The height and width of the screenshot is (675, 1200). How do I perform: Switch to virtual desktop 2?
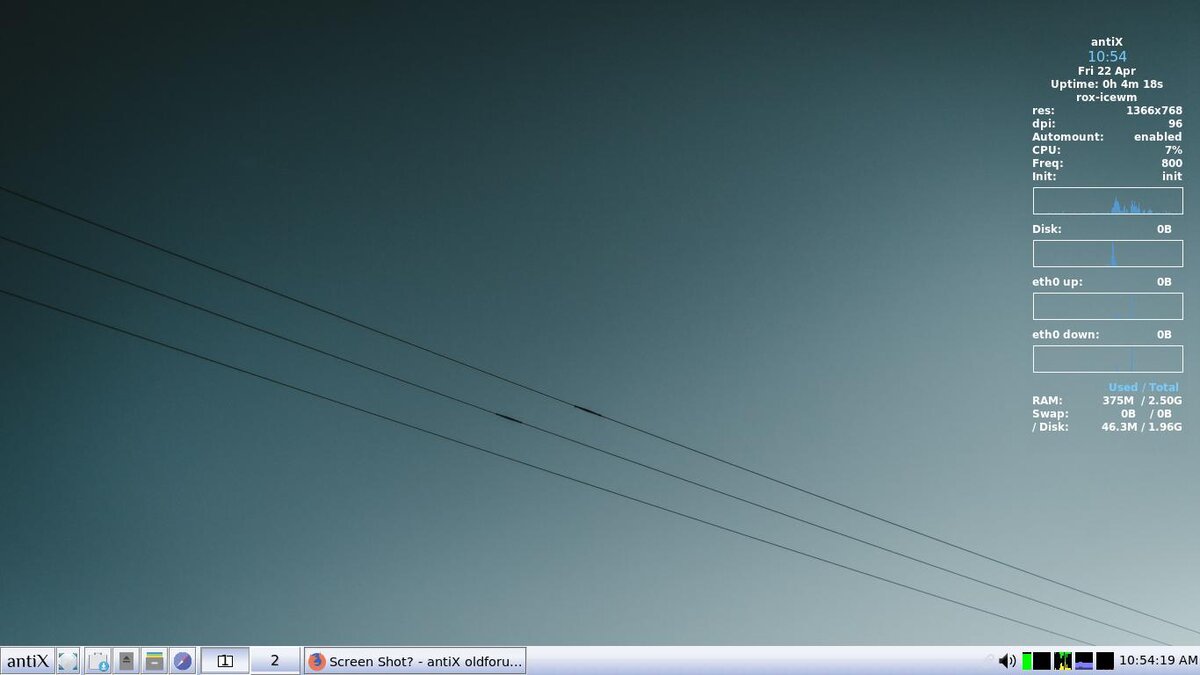274,660
